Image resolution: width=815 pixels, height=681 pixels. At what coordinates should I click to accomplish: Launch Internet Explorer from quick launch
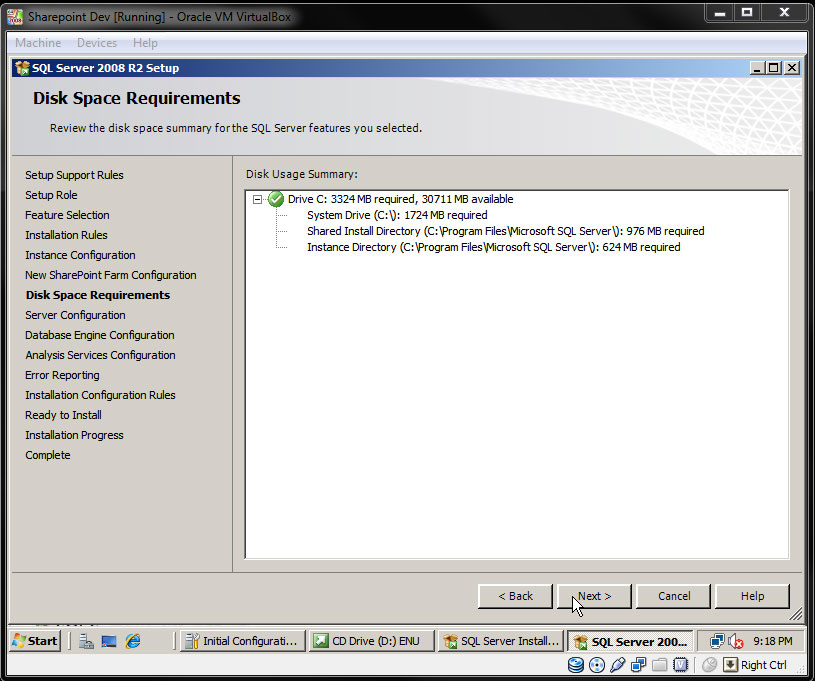pos(133,641)
